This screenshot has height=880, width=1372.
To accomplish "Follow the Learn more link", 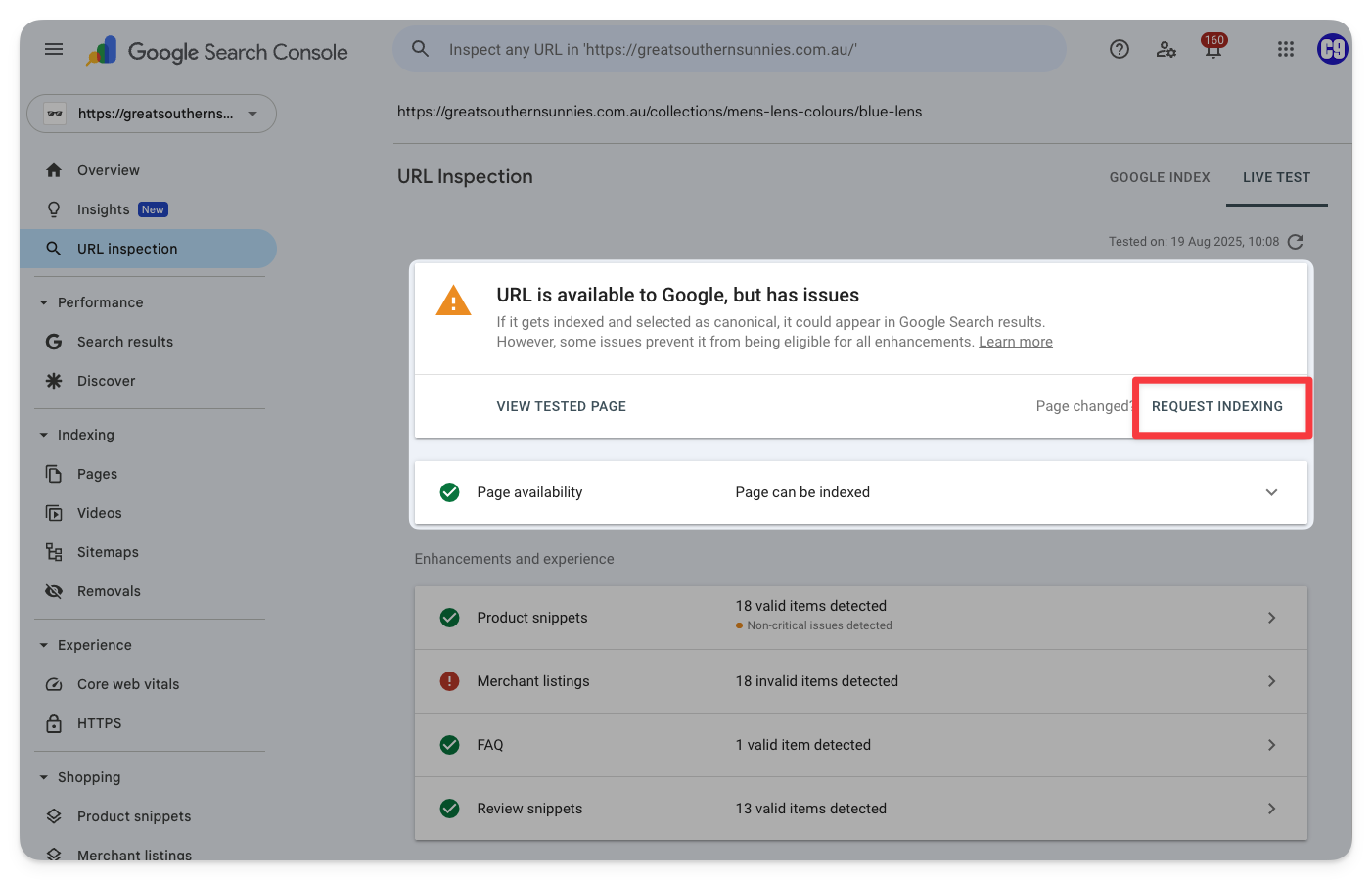I will (x=1015, y=342).
